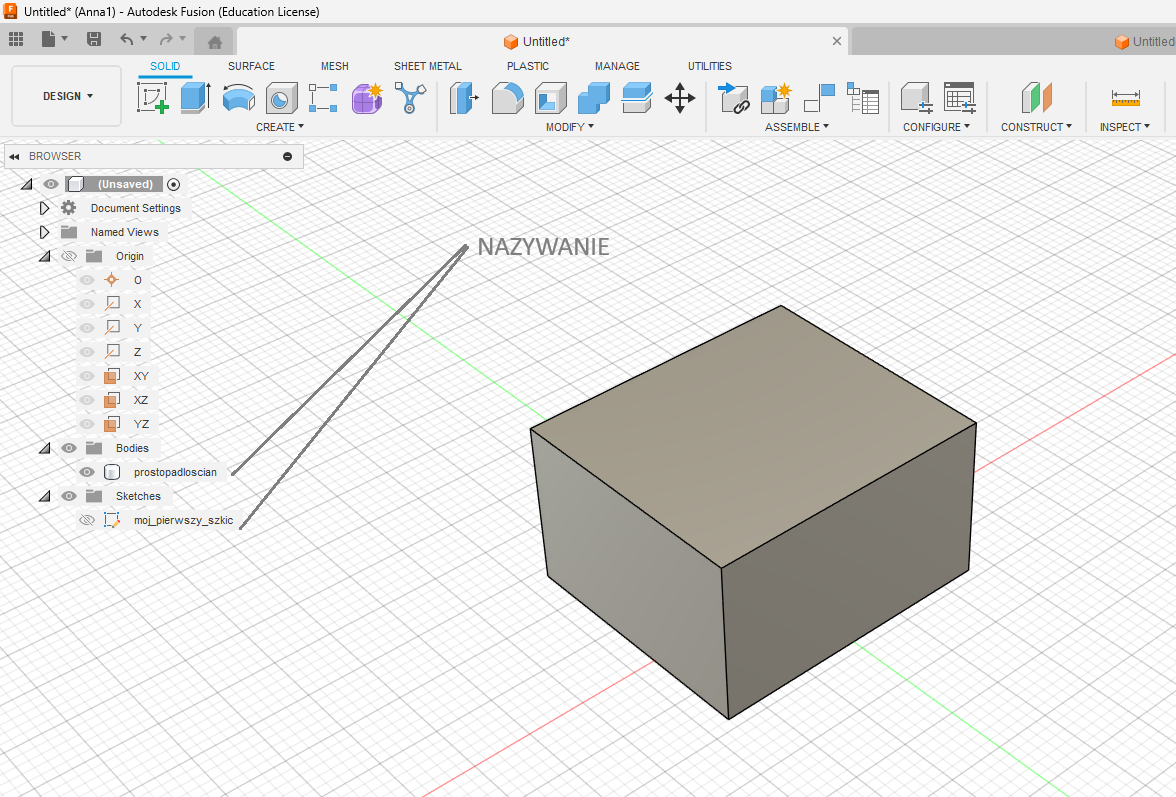Open the DESIGN workspace dropdown

(67, 96)
